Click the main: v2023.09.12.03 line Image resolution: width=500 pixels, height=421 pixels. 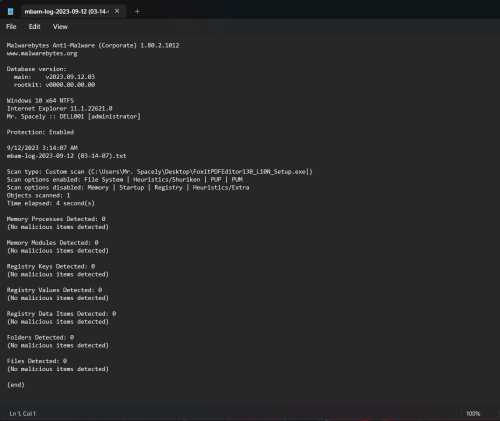(x=54, y=77)
